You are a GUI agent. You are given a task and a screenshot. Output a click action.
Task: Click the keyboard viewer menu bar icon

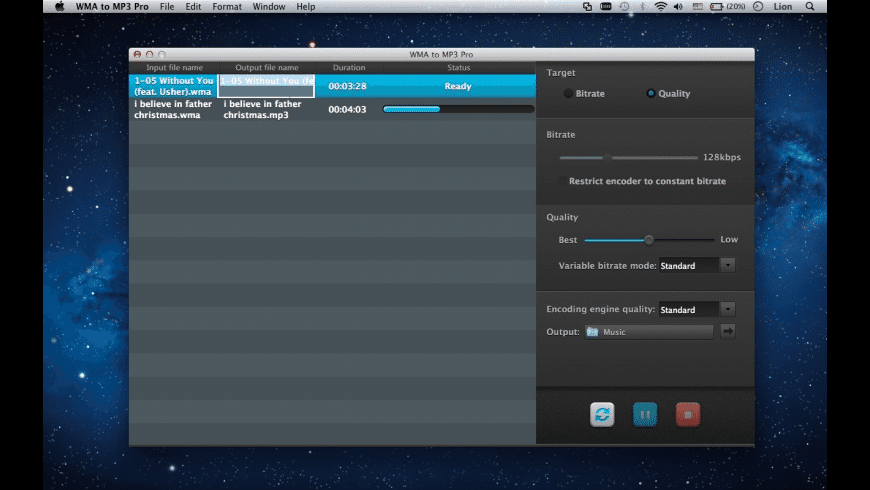[x=606, y=7]
